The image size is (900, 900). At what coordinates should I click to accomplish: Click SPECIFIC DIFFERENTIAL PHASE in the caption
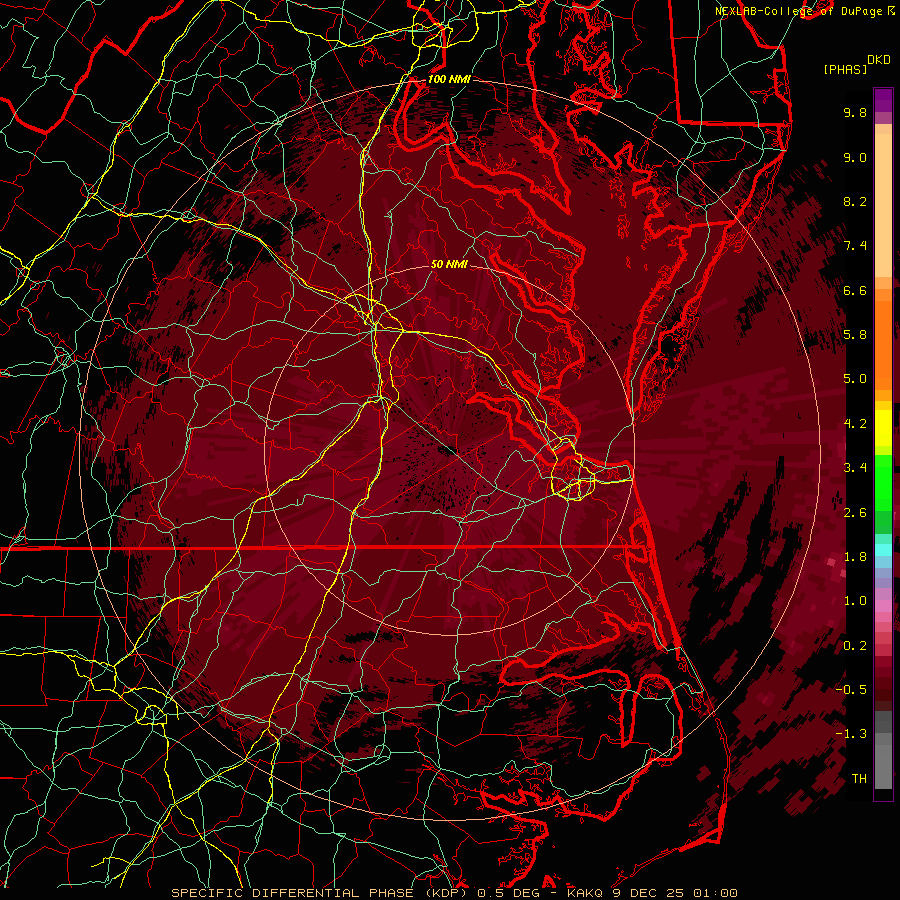292,893
